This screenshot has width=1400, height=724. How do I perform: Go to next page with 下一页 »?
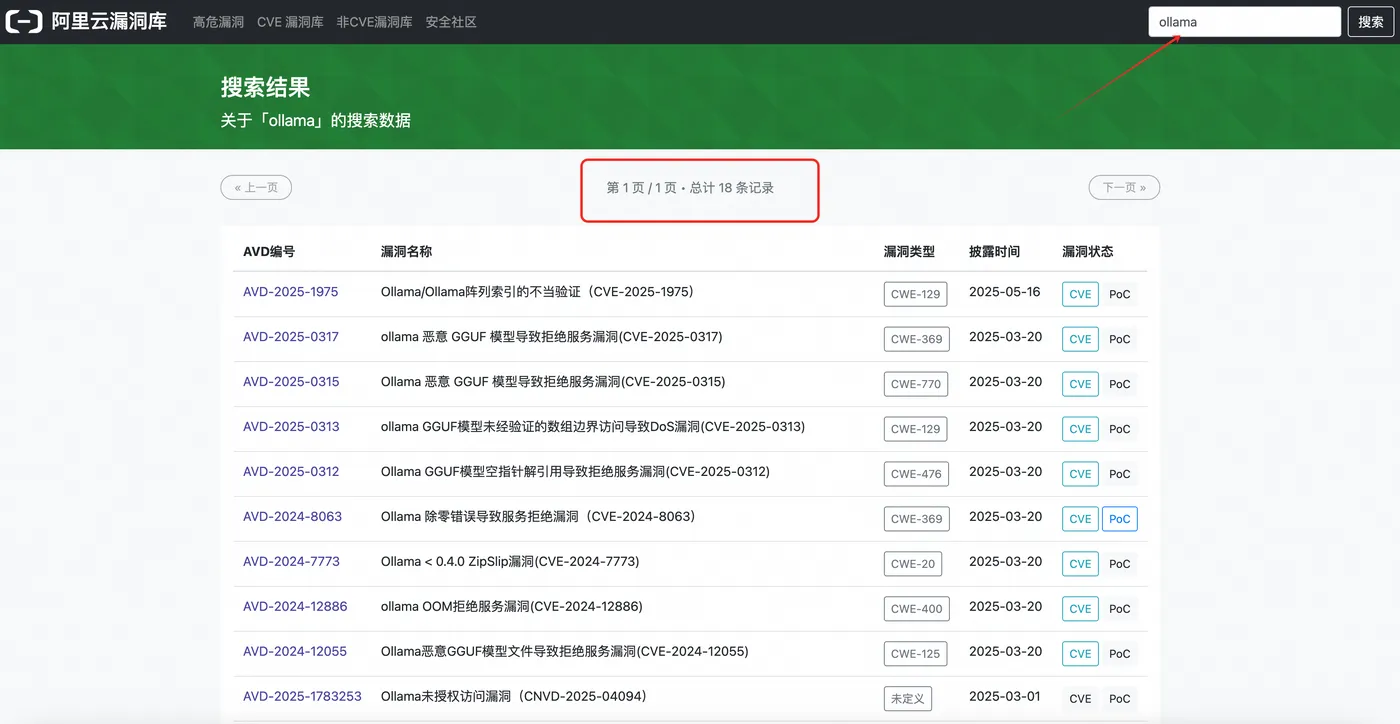pos(1124,187)
